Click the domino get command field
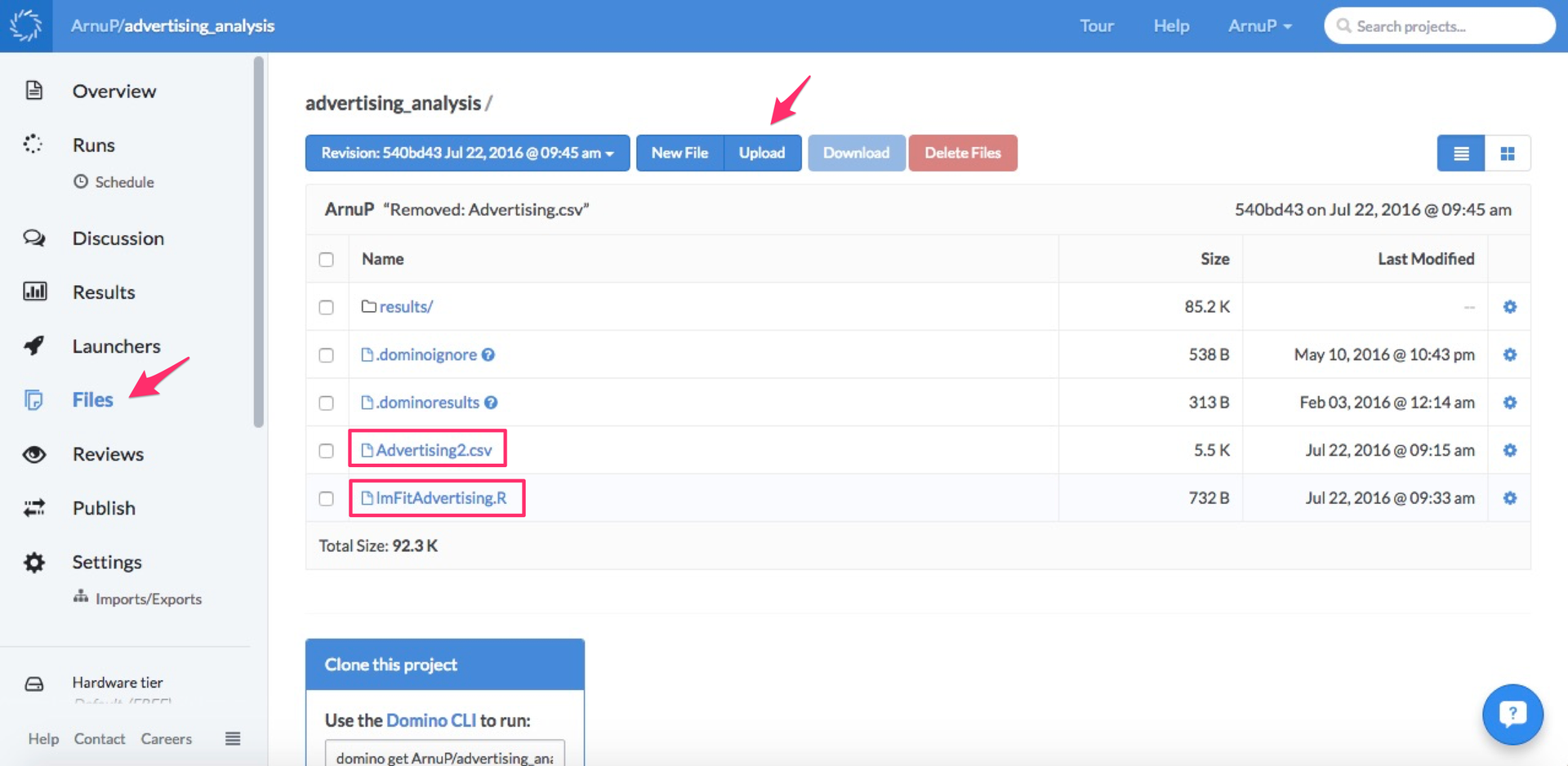 (x=445, y=755)
